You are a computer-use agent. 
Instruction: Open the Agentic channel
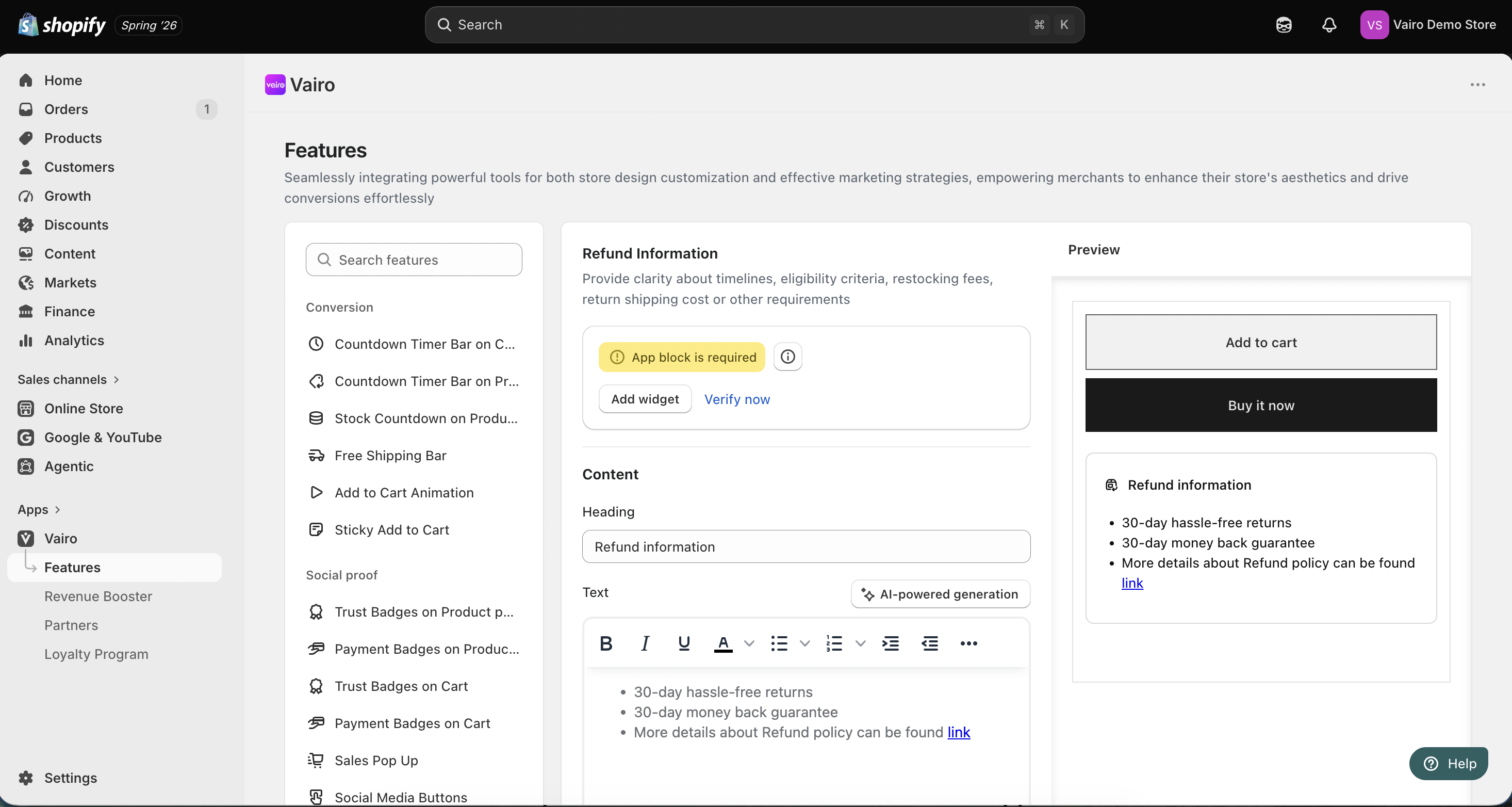pyautogui.click(x=114, y=466)
